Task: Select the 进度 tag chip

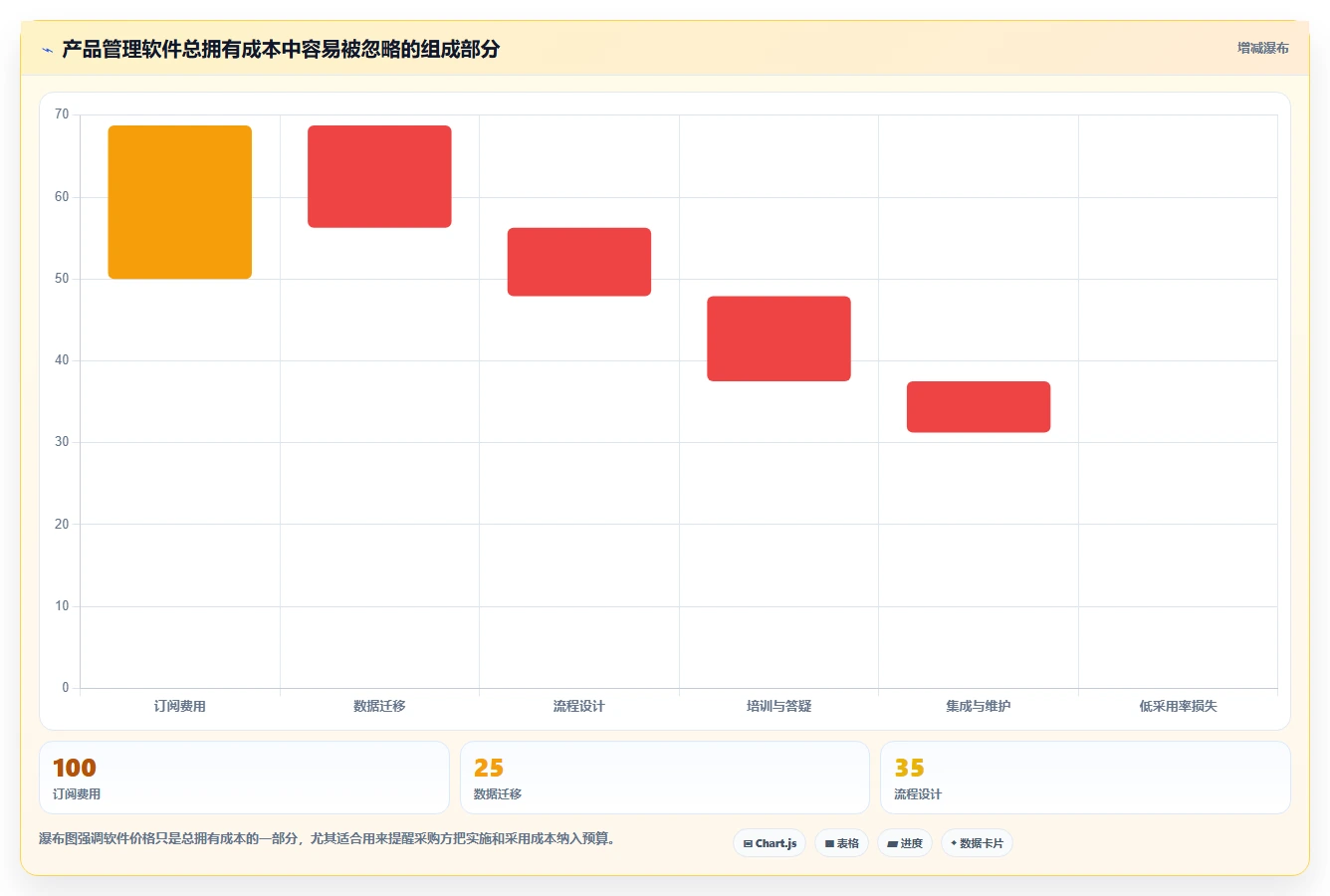Action: tap(904, 843)
